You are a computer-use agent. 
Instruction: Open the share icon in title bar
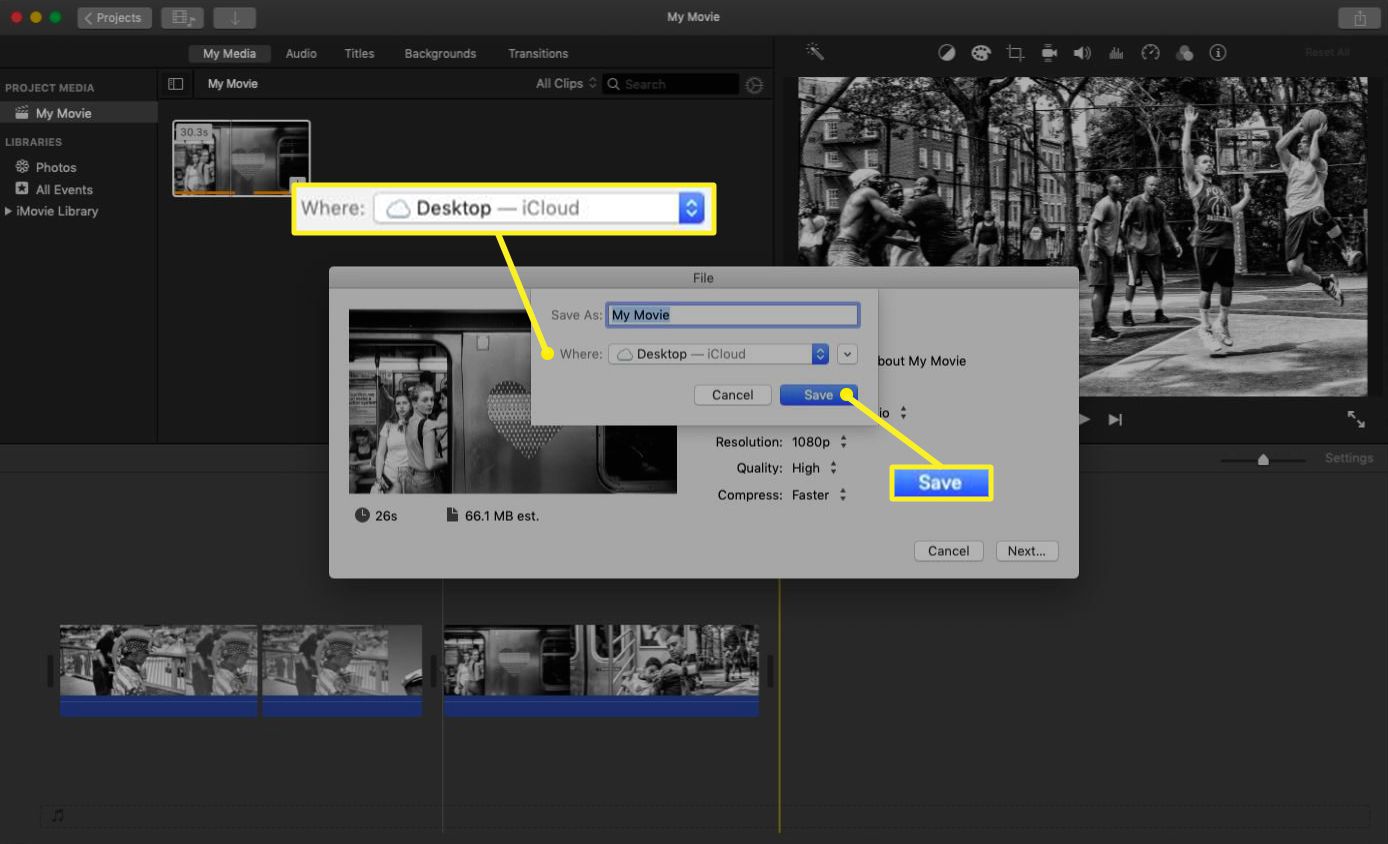click(x=1359, y=18)
